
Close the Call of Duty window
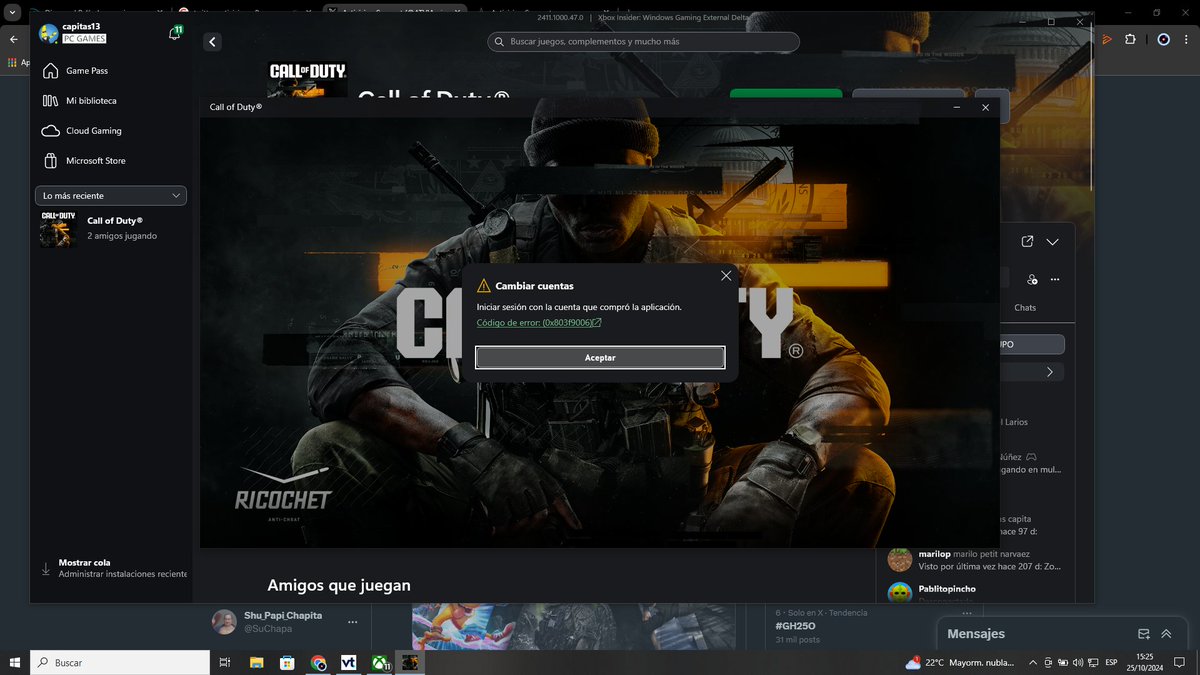985,107
